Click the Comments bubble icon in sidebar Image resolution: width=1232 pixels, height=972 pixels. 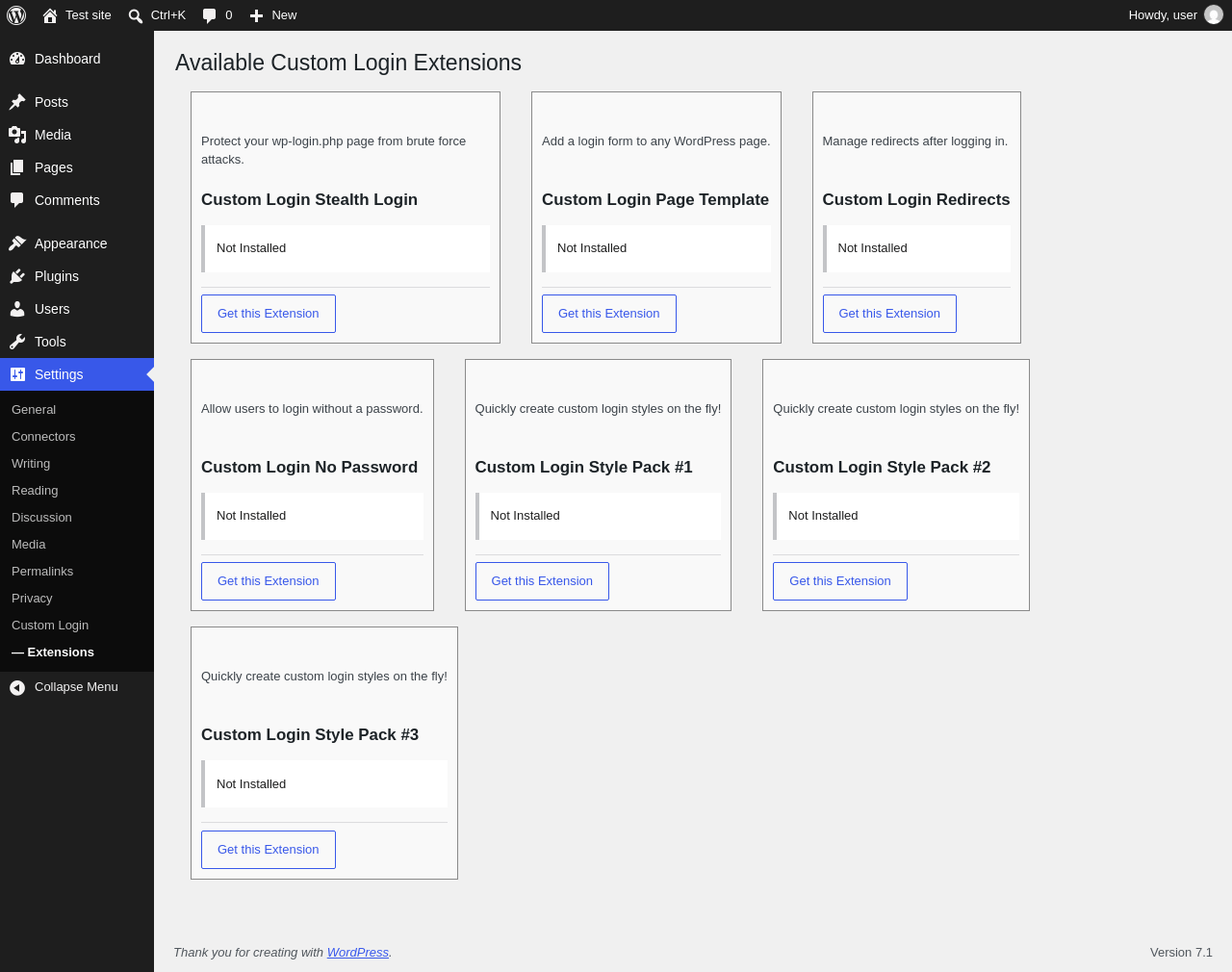point(17,200)
